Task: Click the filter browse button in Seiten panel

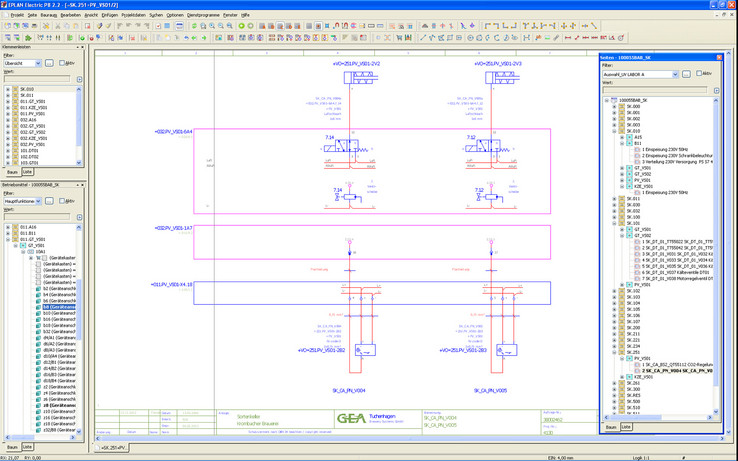Action: [686, 74]
